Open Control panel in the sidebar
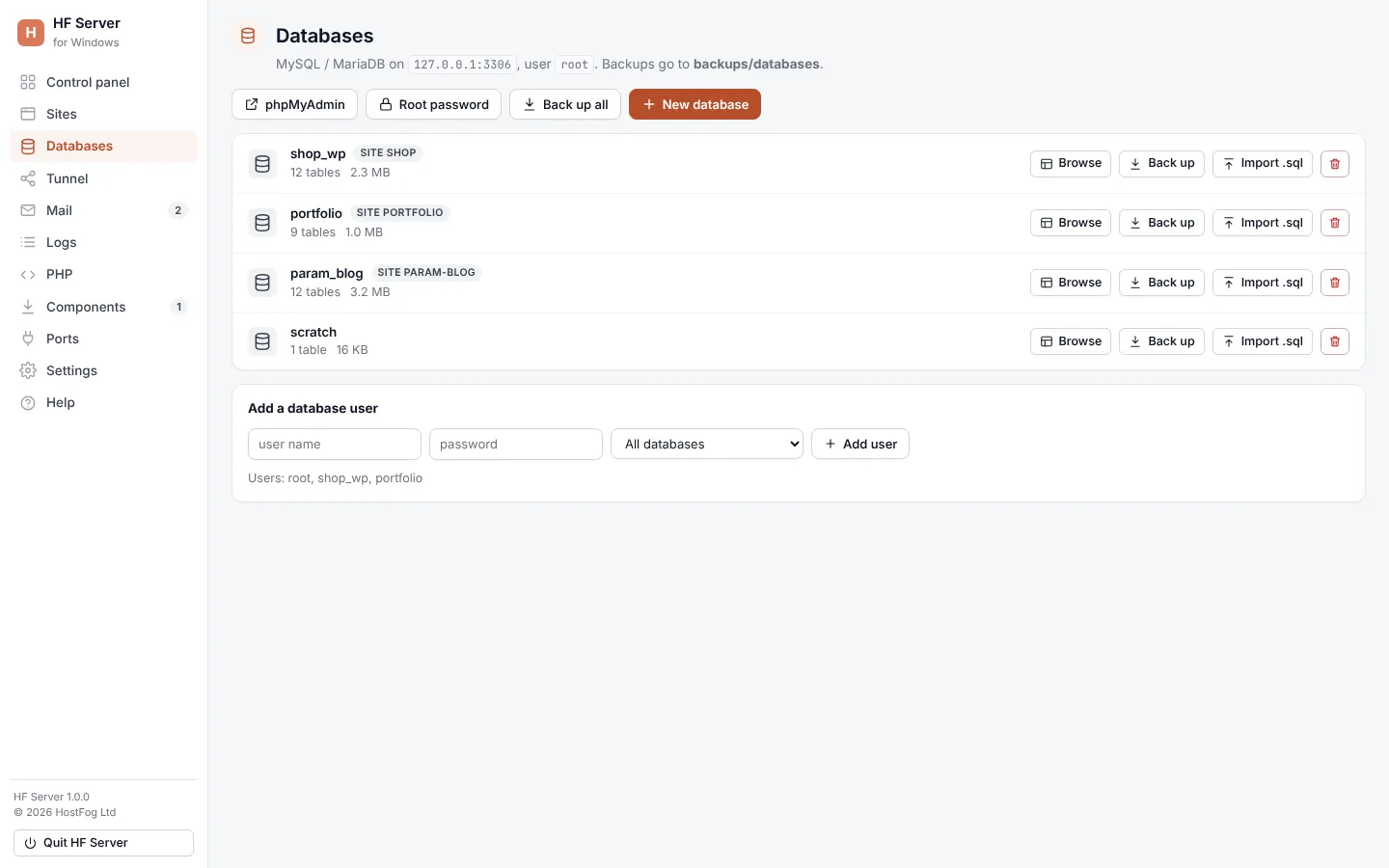 103,82
